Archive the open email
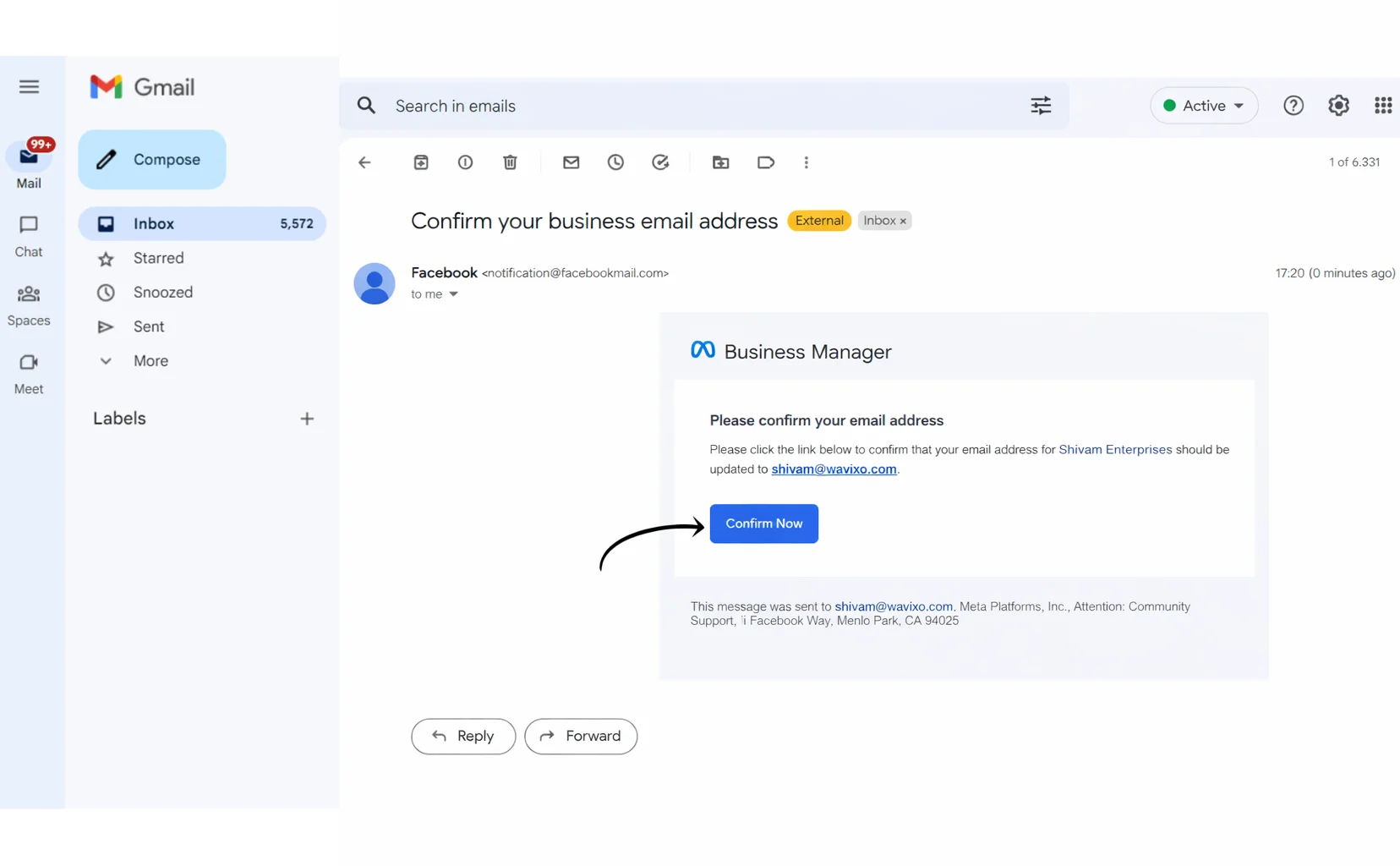Image resolution: width=1400 pixels, height=866 pixels. point(421,162)
